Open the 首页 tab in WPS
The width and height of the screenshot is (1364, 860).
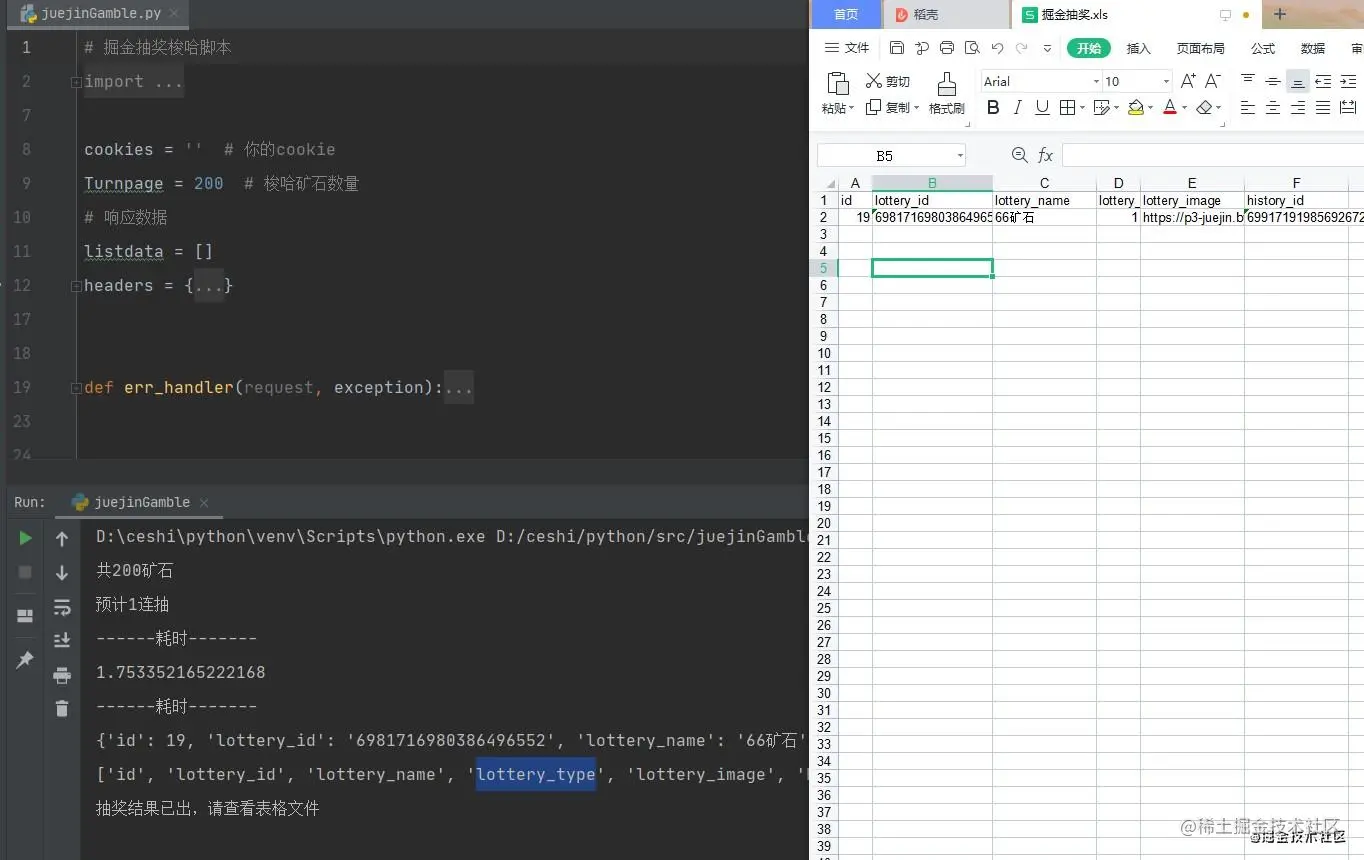click(846, 15)
